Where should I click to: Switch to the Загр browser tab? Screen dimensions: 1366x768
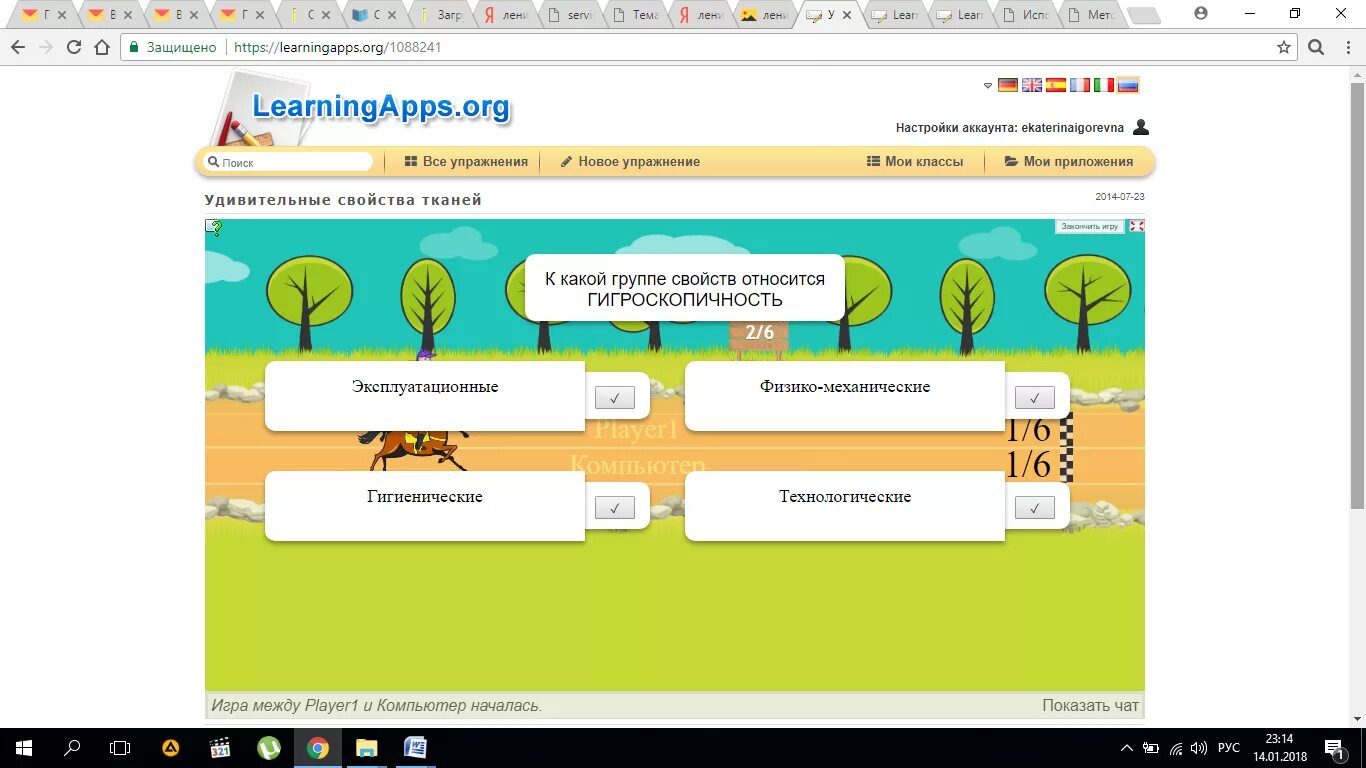[x=441, y=15]
